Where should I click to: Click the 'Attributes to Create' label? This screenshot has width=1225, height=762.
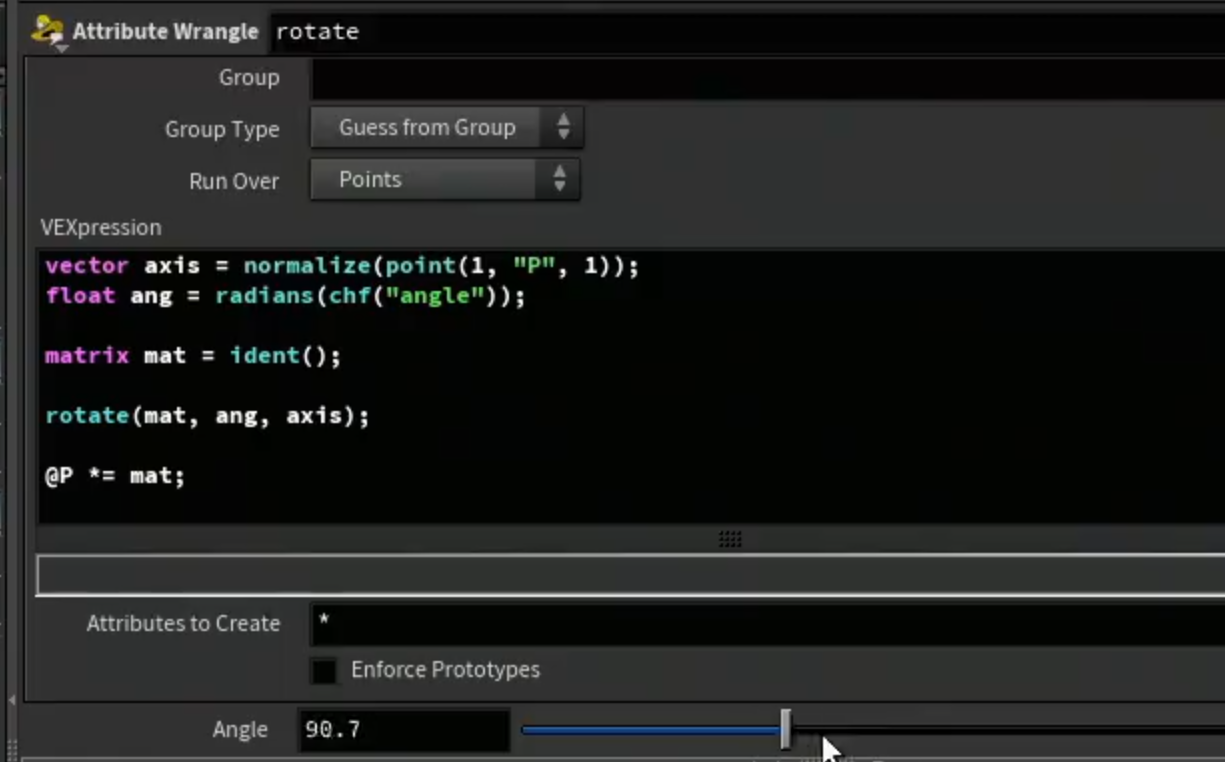(183, 624)
